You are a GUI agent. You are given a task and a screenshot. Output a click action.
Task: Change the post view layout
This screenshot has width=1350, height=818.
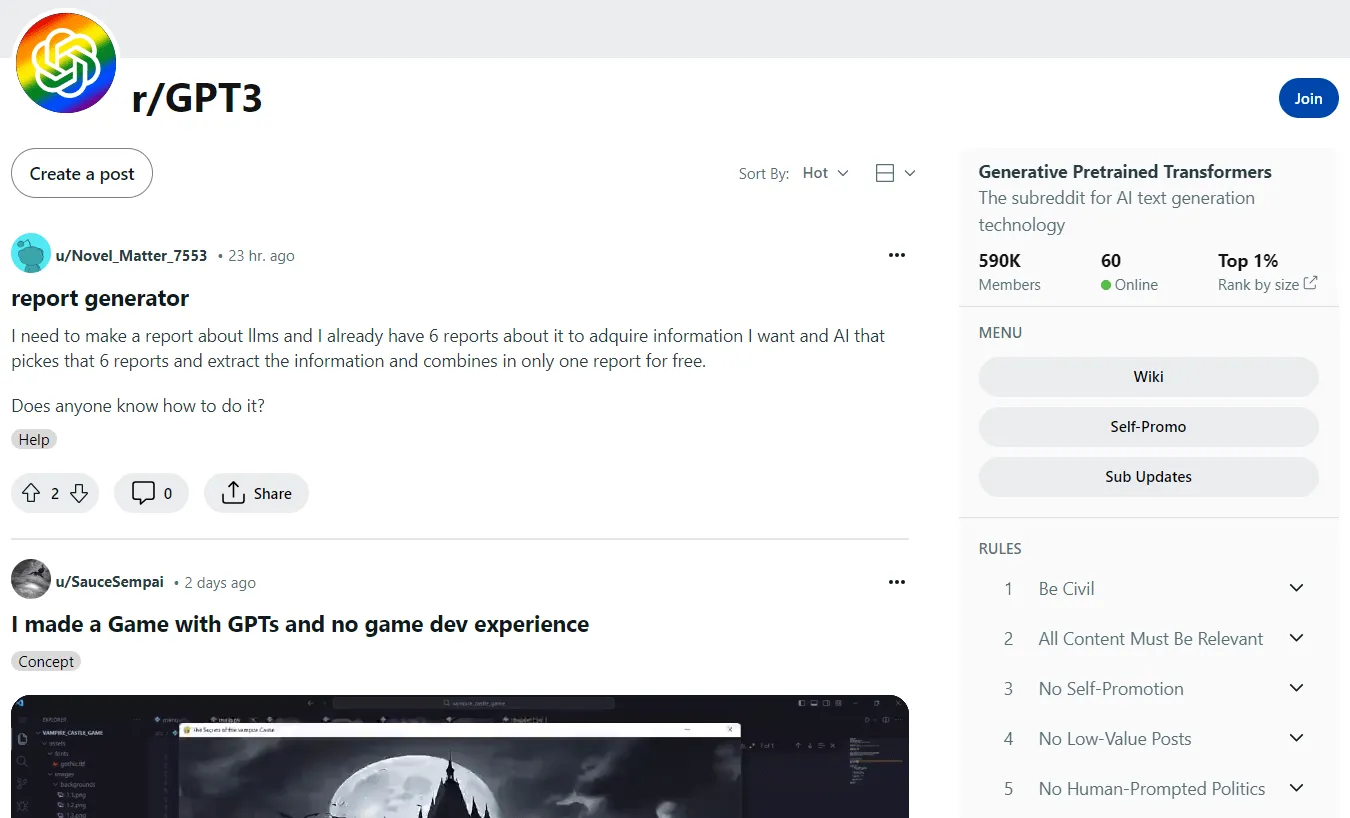[x=895, y=173]
